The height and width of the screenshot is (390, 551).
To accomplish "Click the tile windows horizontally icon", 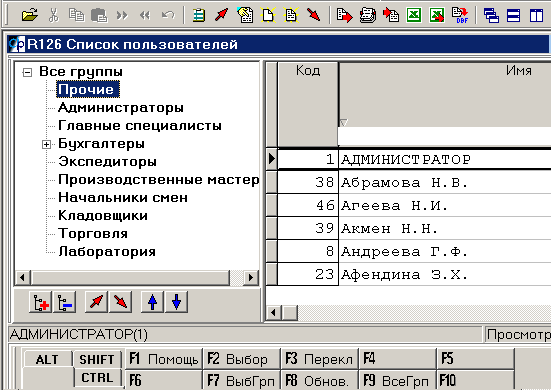I will pyautogui.click(x=513, y=15).
